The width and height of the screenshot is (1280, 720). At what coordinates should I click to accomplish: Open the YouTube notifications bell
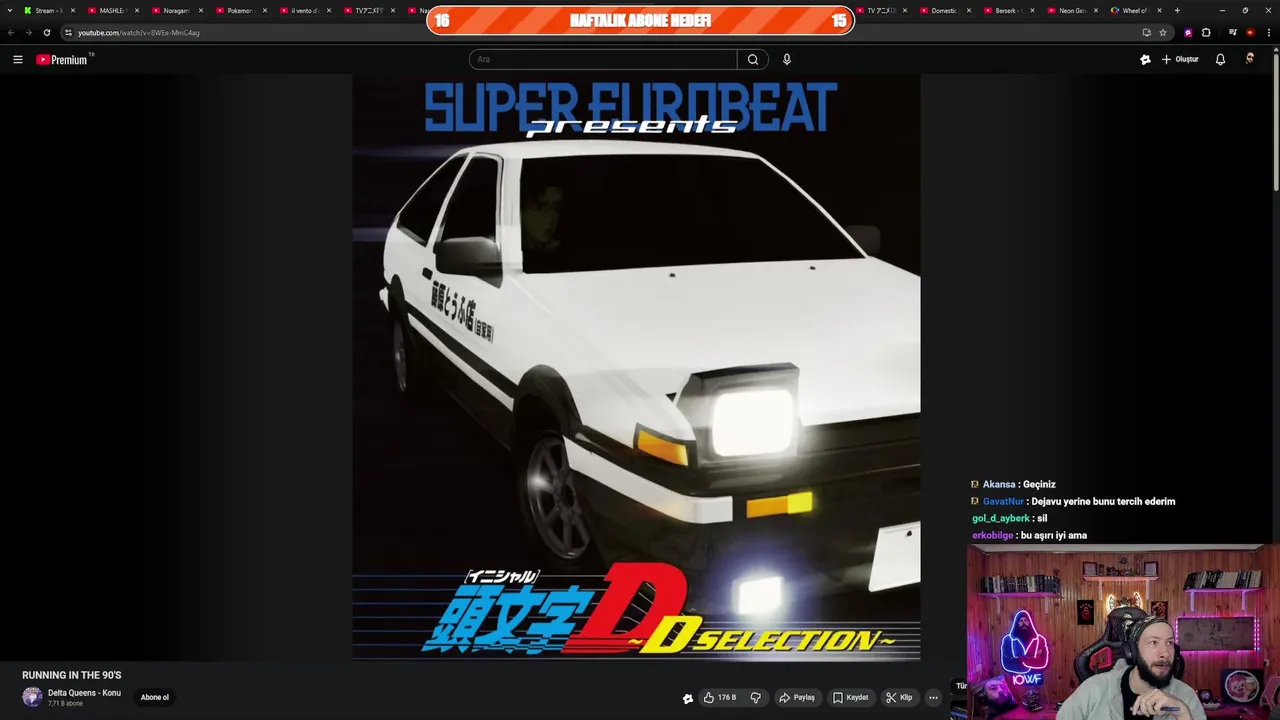[1220, 60]
